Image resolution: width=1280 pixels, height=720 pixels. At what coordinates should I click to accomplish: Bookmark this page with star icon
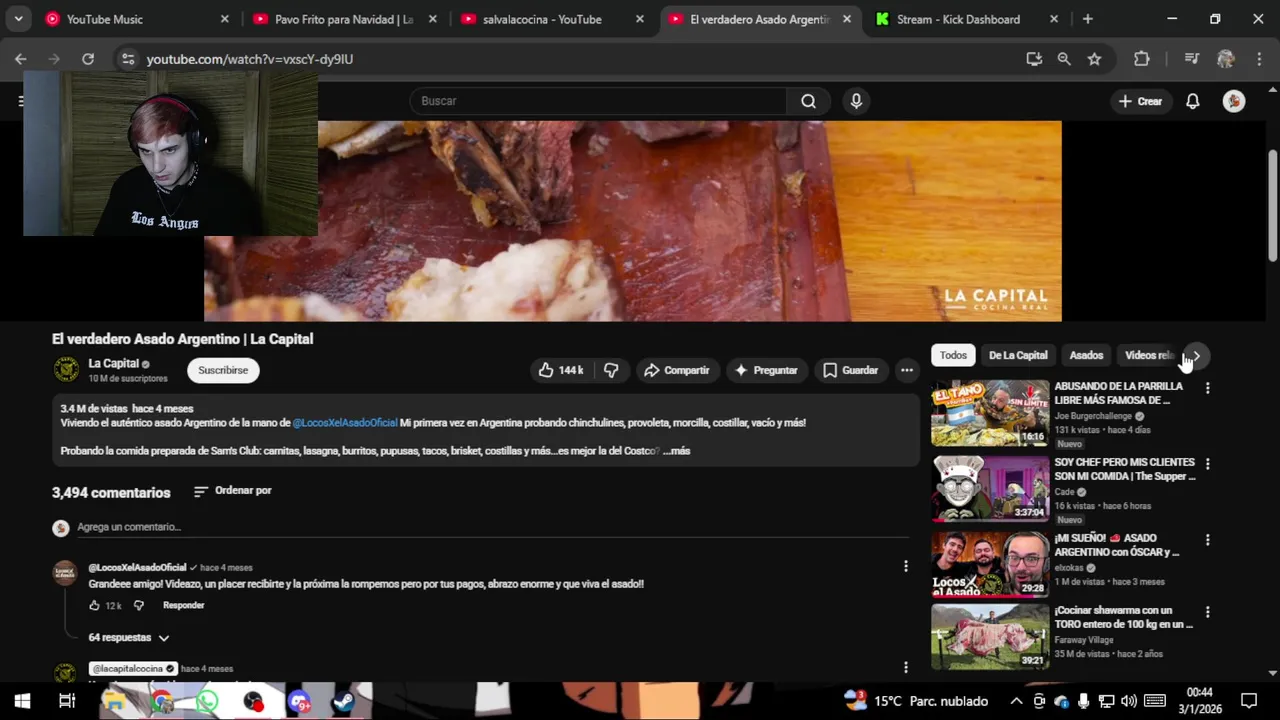(x=1094, y=59)
